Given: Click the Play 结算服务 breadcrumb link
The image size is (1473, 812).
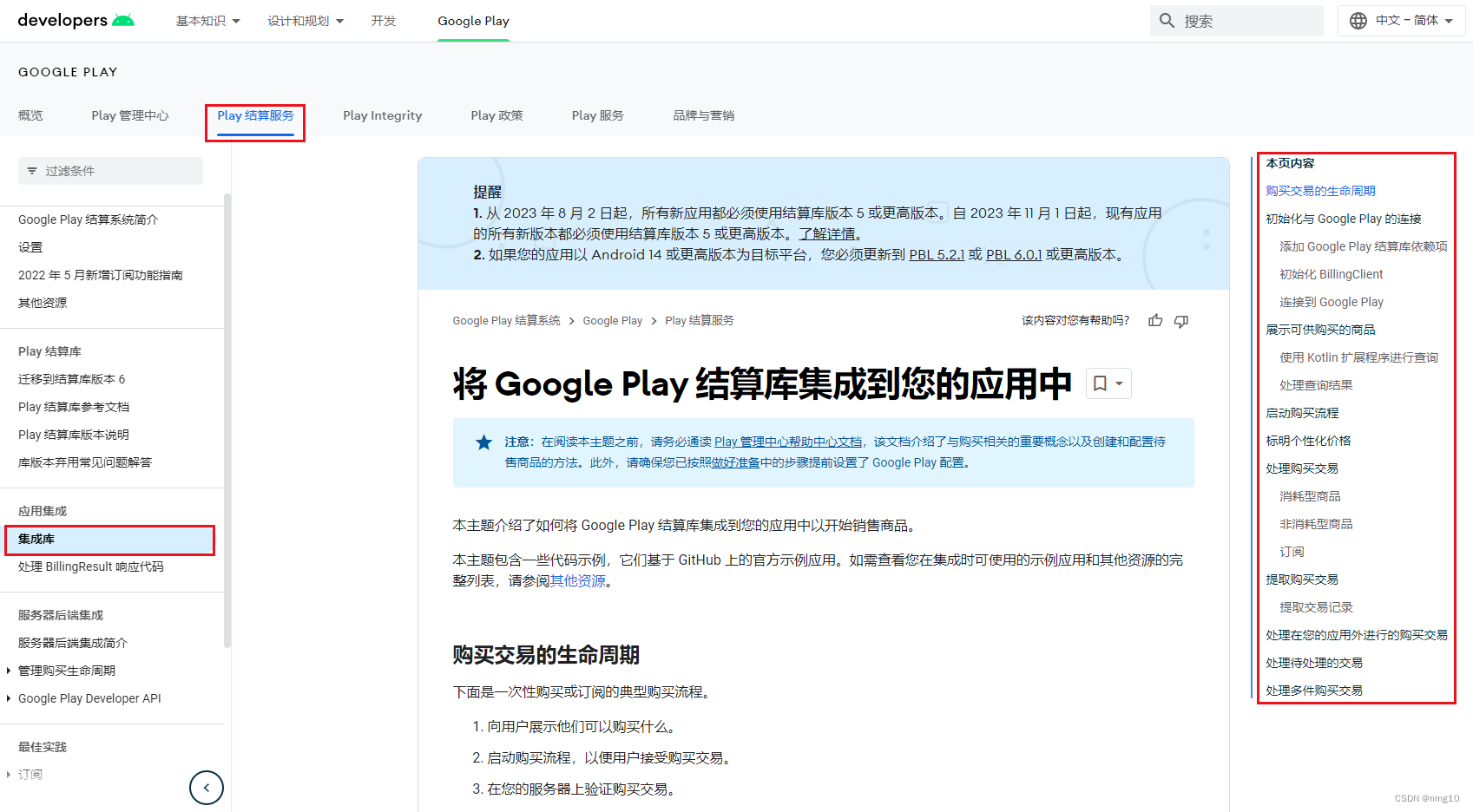Looking at the screenshot, I should click(x=700, y=320).
